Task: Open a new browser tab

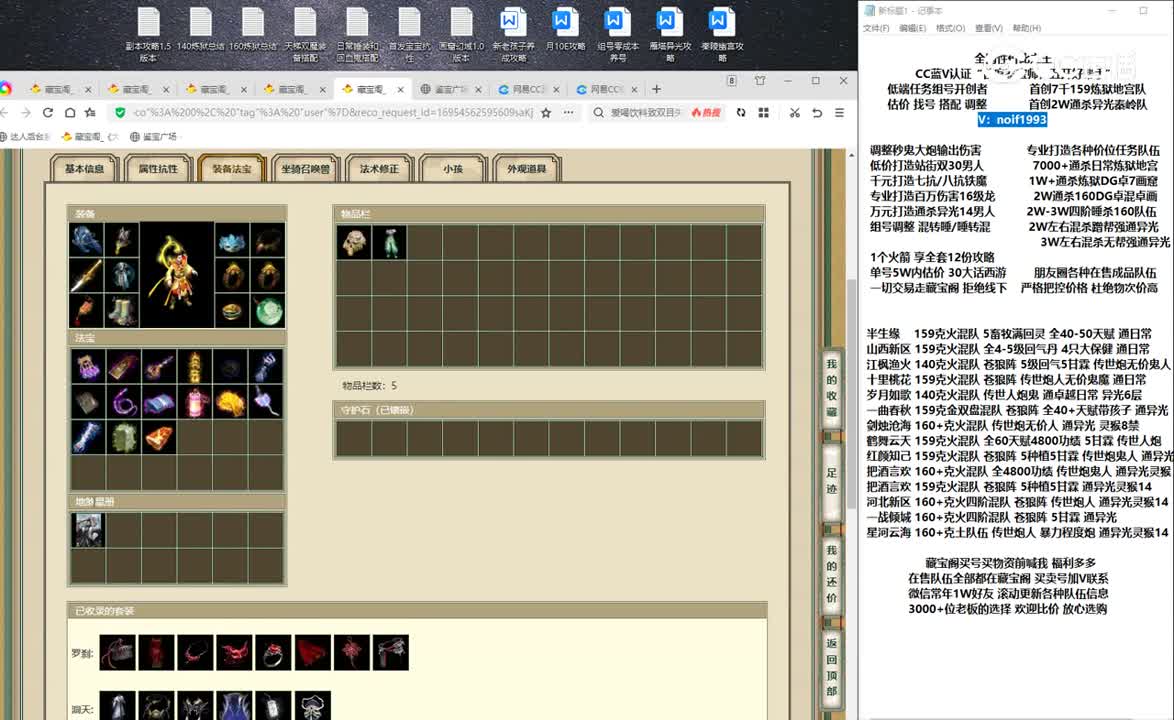Action: [x=657, y=89]
